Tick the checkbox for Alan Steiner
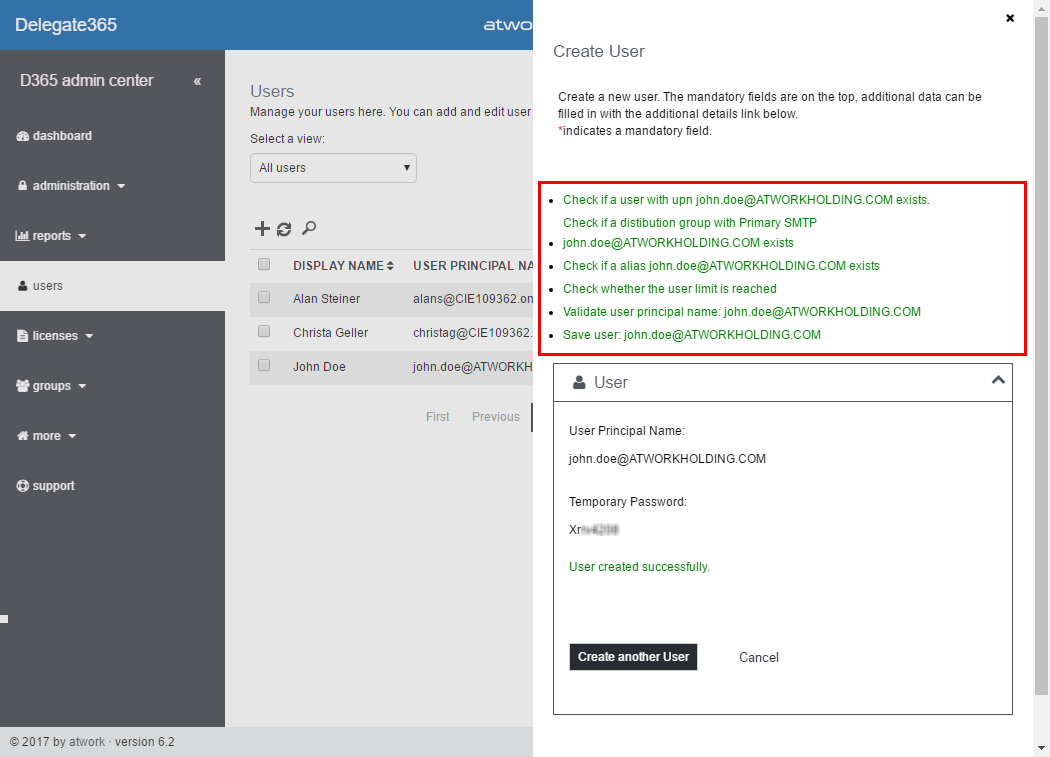The width and height of the screenshot is (1050, 757). coord(264,298)
